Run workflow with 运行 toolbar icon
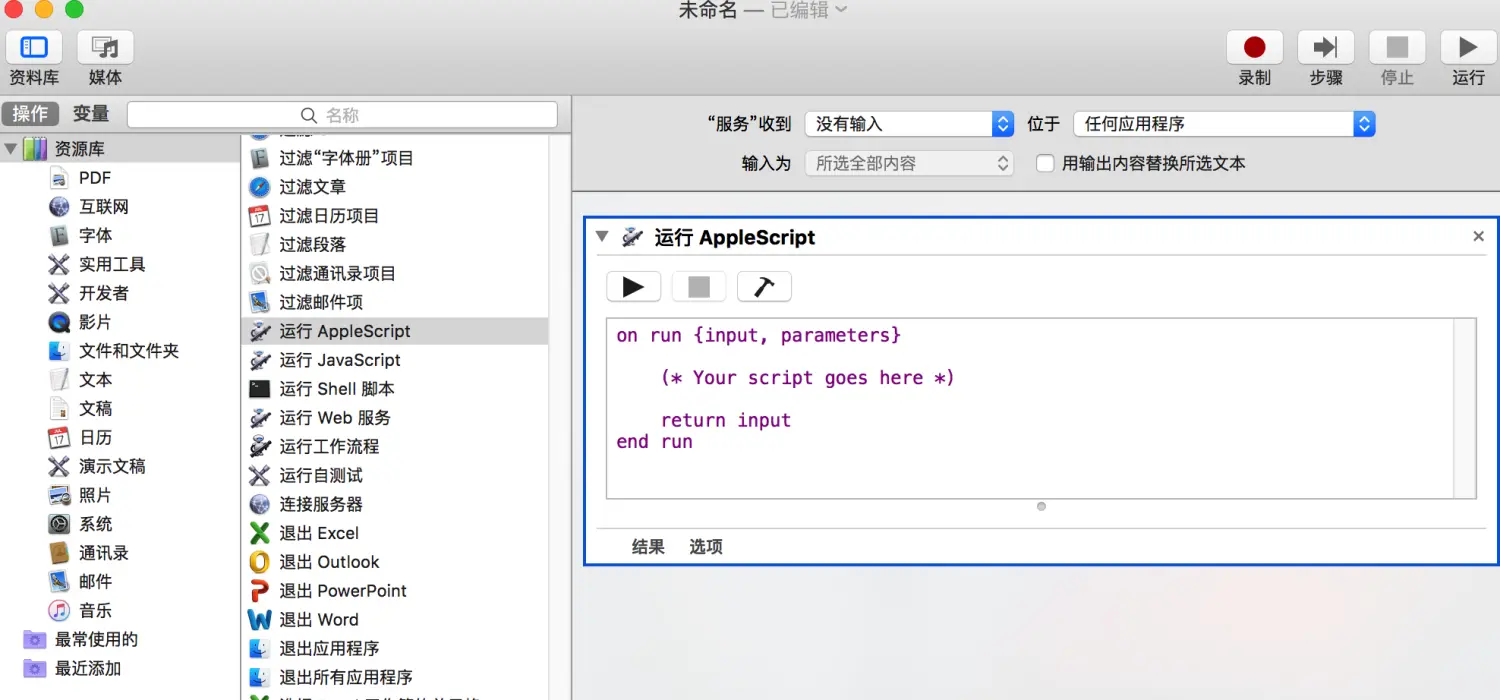 point(1468,47)
